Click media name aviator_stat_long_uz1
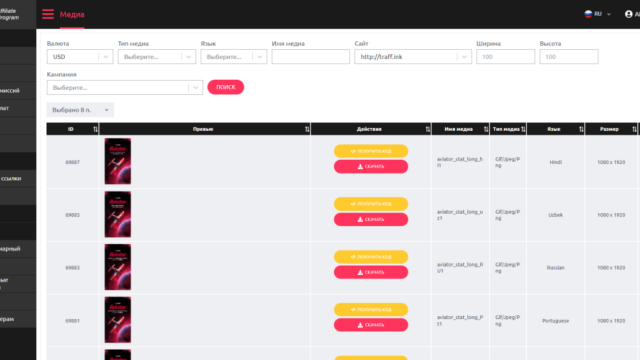The width and height of the screenshot is (640, 360). 460,215
